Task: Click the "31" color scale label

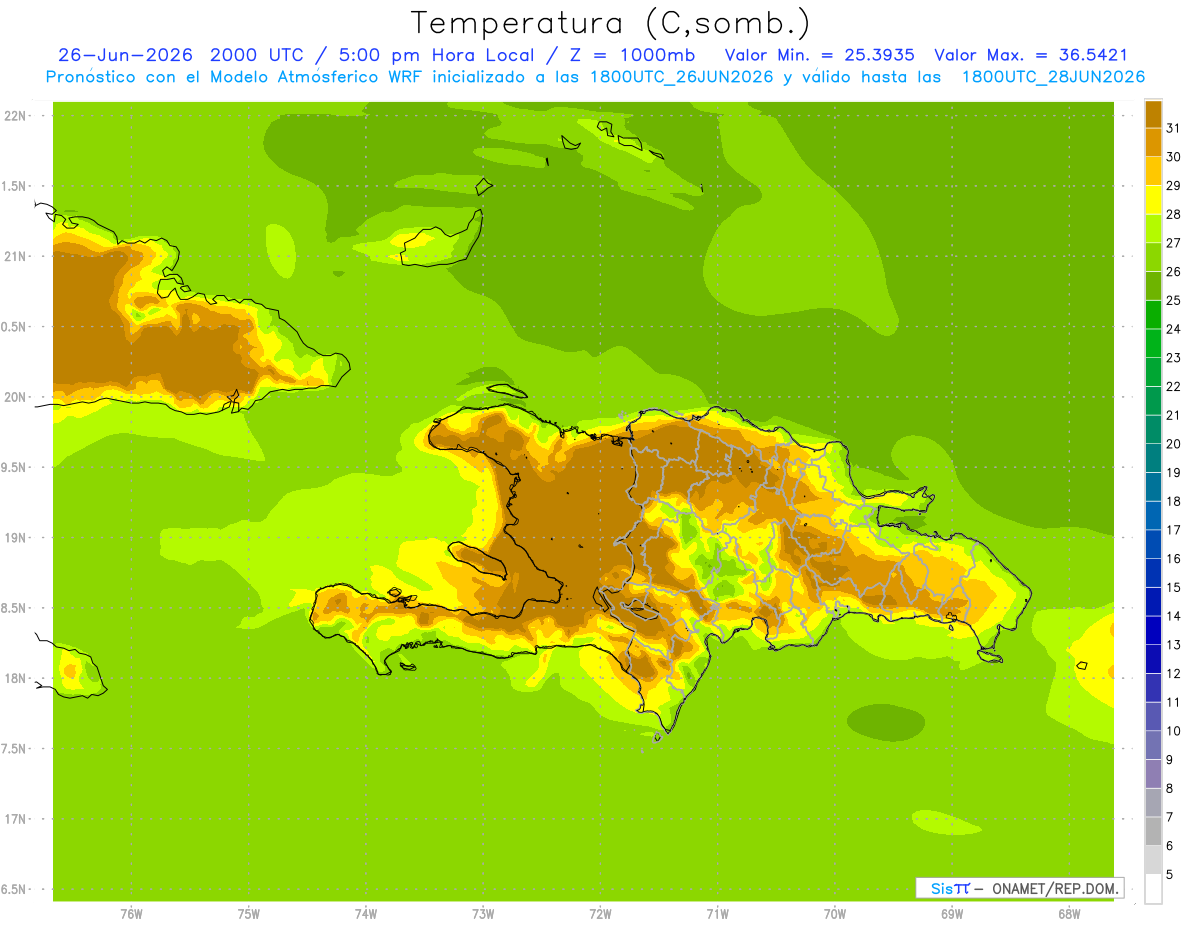Action: 1173,128
